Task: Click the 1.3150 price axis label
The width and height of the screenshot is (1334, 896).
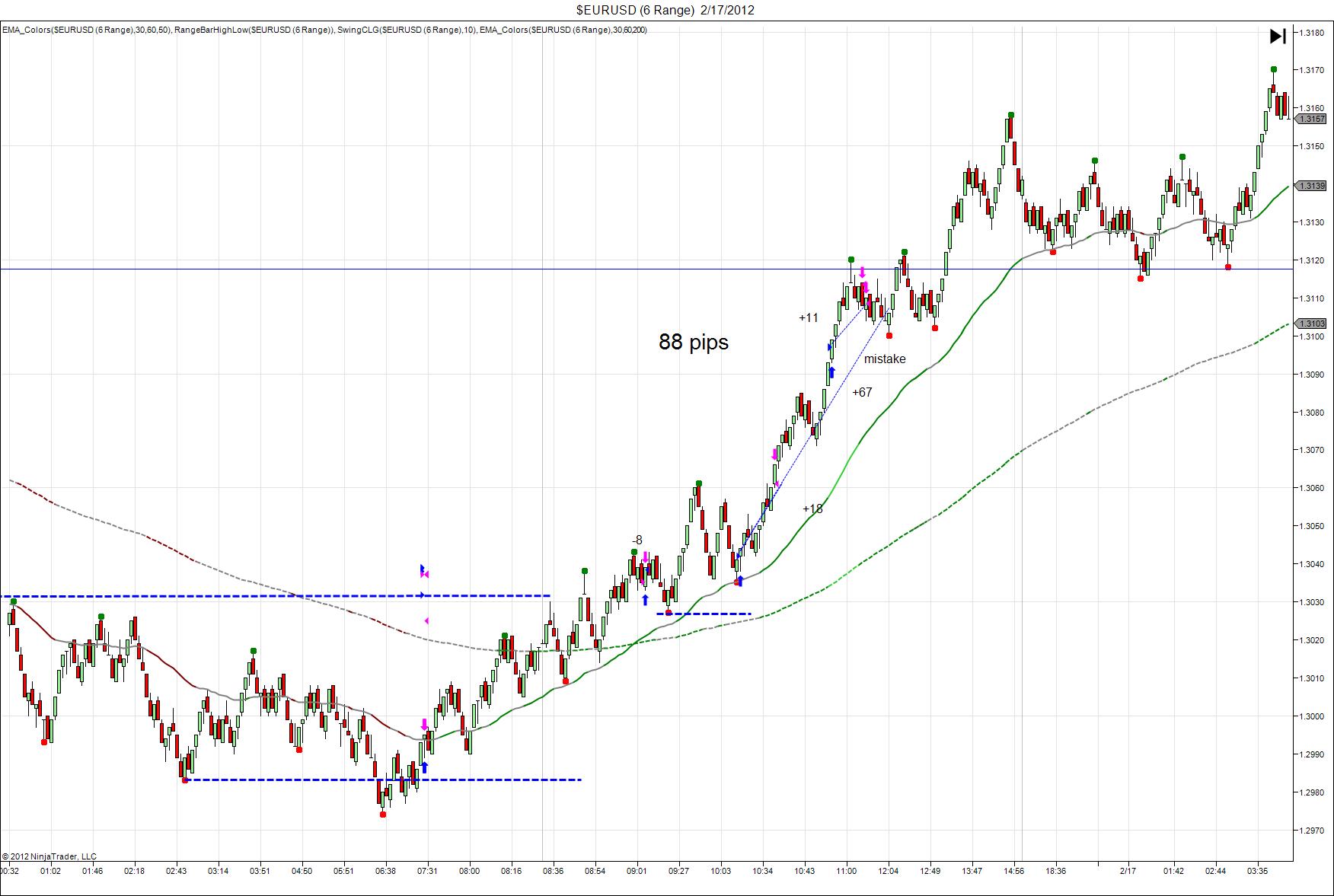Action: [1313, 146]
